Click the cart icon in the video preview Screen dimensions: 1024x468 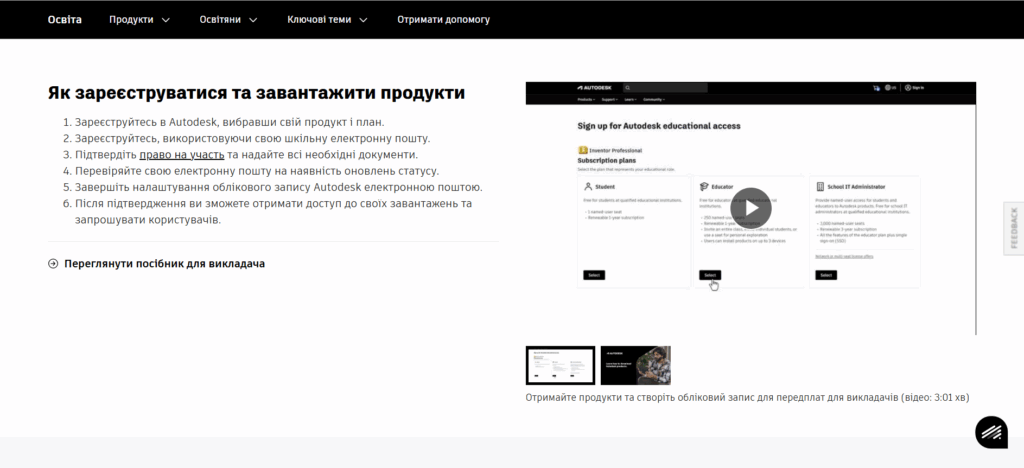coord(876,88)
